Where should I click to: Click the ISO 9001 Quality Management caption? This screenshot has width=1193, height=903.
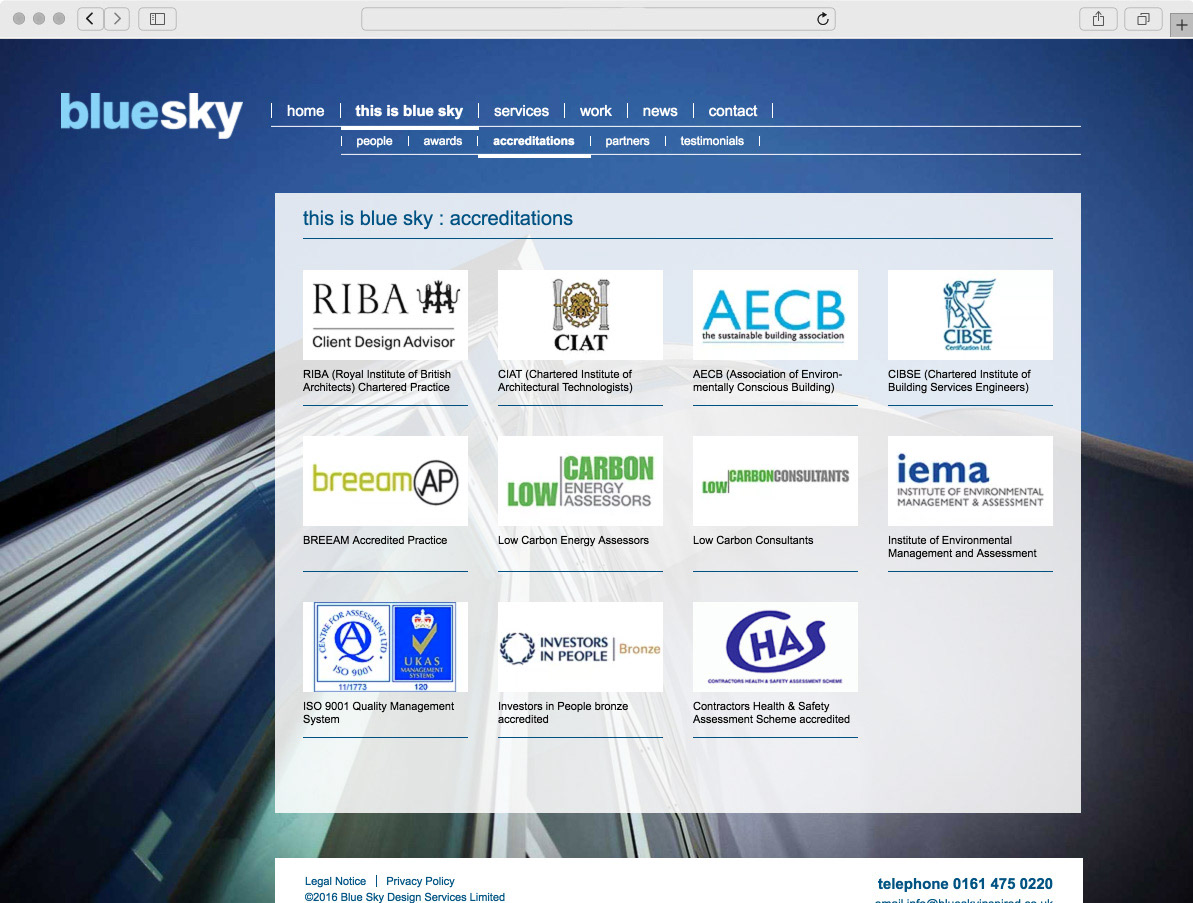coord(378,712)
